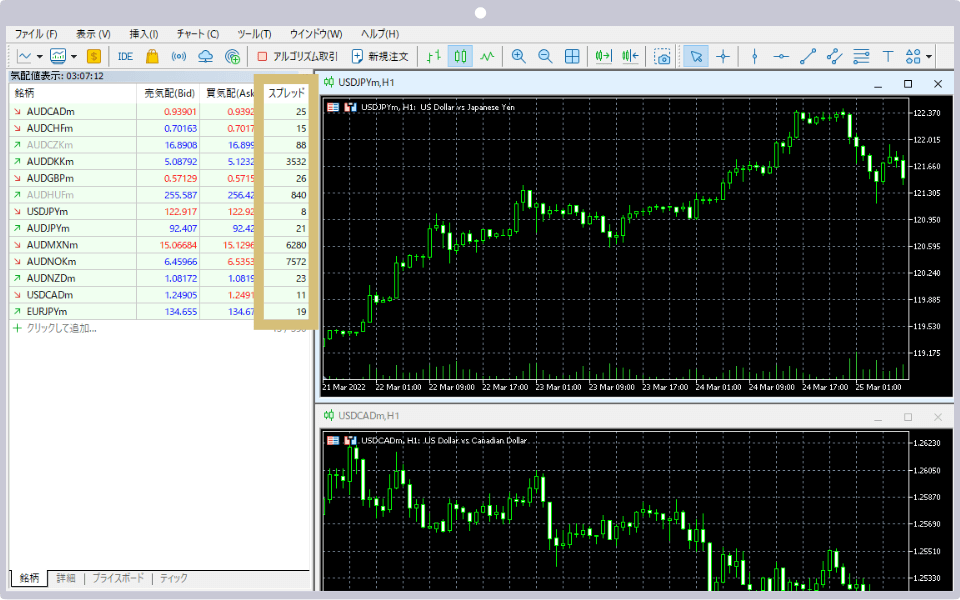Switch chart to bar chart view
The width and height of the screenshot is (960, 600).
[433, 56]
